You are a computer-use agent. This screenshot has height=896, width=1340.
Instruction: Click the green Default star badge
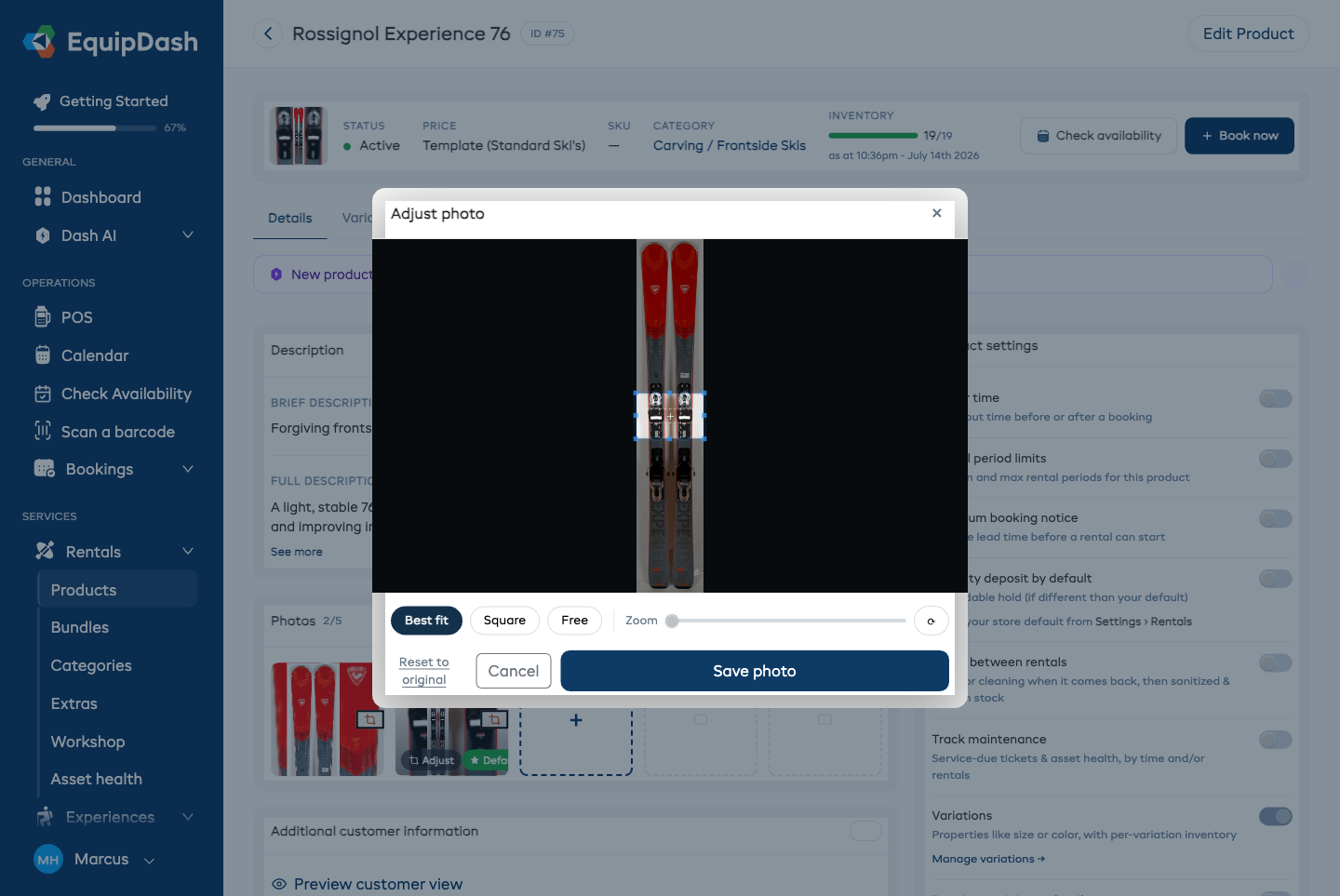487,760
